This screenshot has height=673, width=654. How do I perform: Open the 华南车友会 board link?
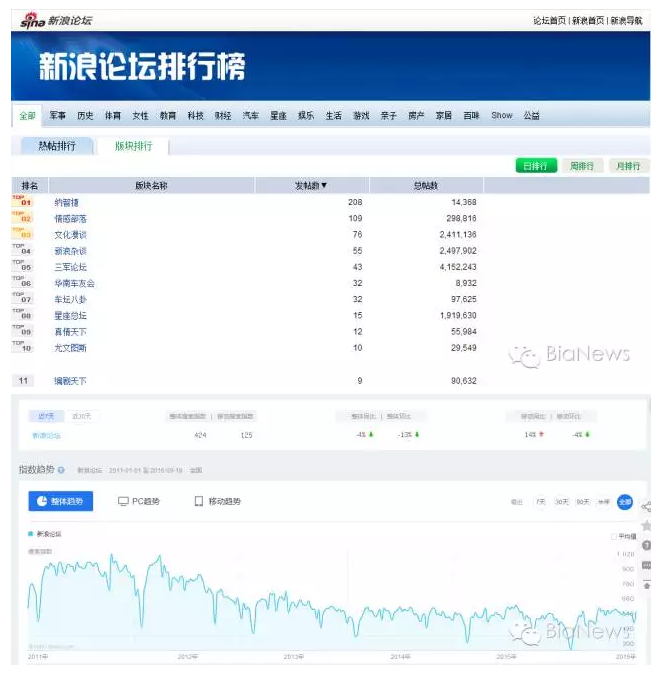point(74,283)
